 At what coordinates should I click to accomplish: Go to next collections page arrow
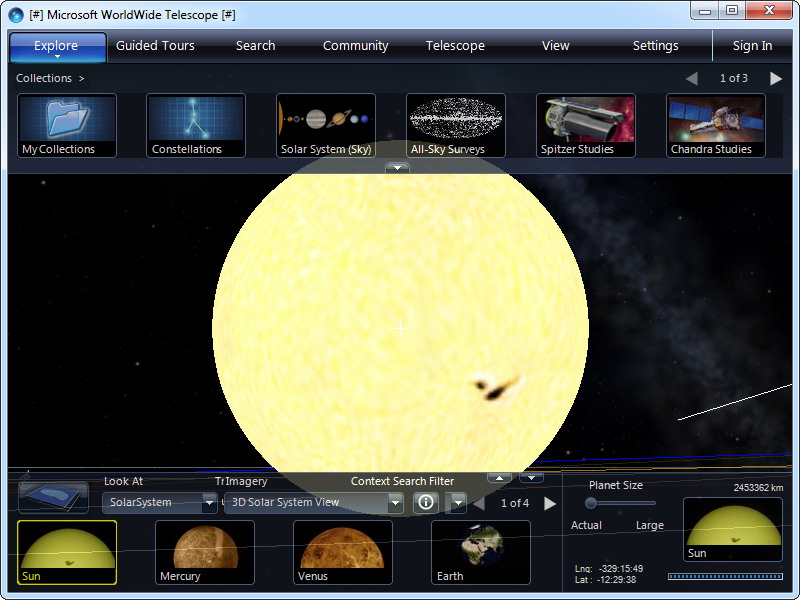[x=776, y=78]
